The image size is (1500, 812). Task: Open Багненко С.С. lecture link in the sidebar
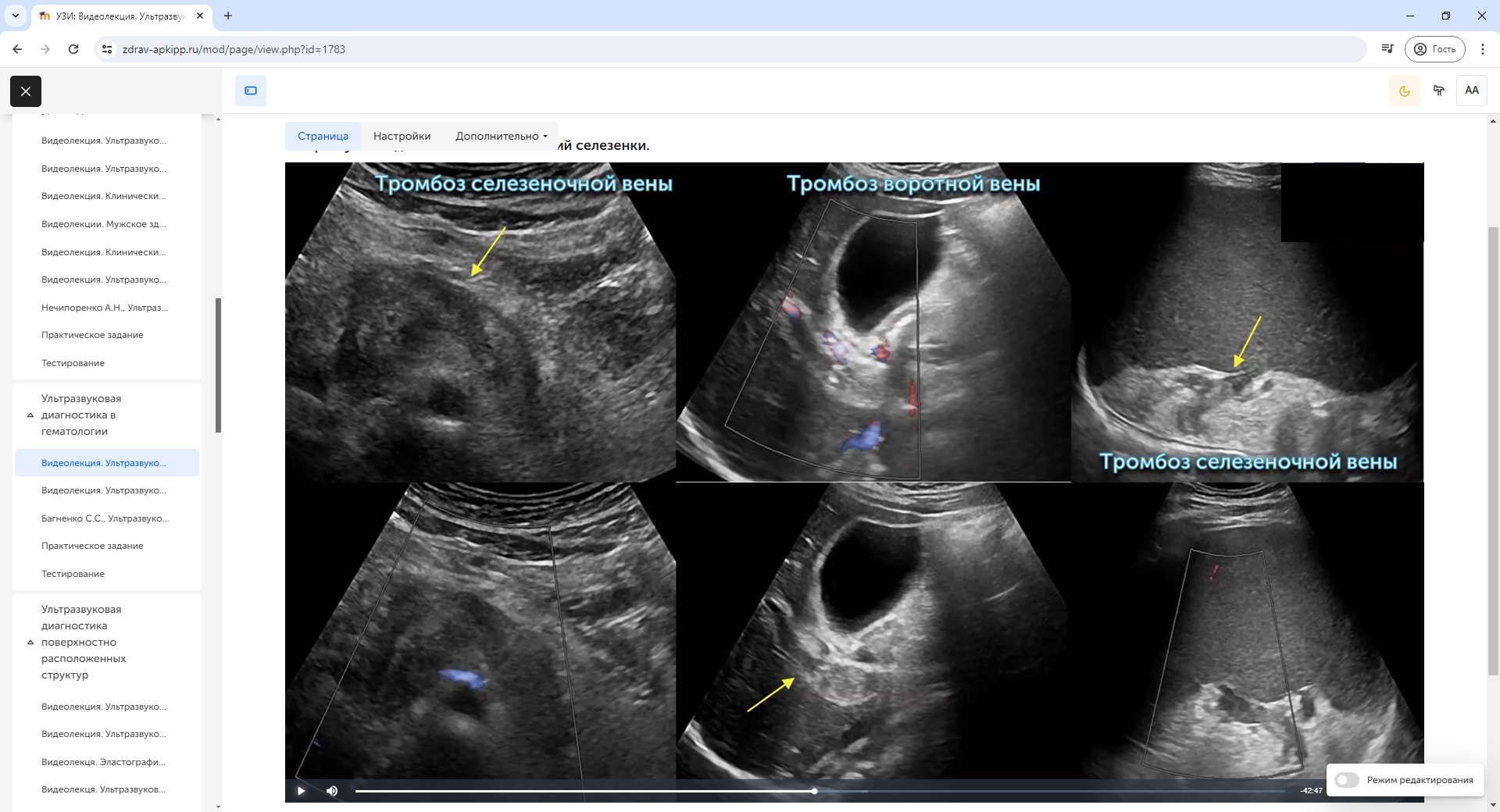tap(105, 518)
